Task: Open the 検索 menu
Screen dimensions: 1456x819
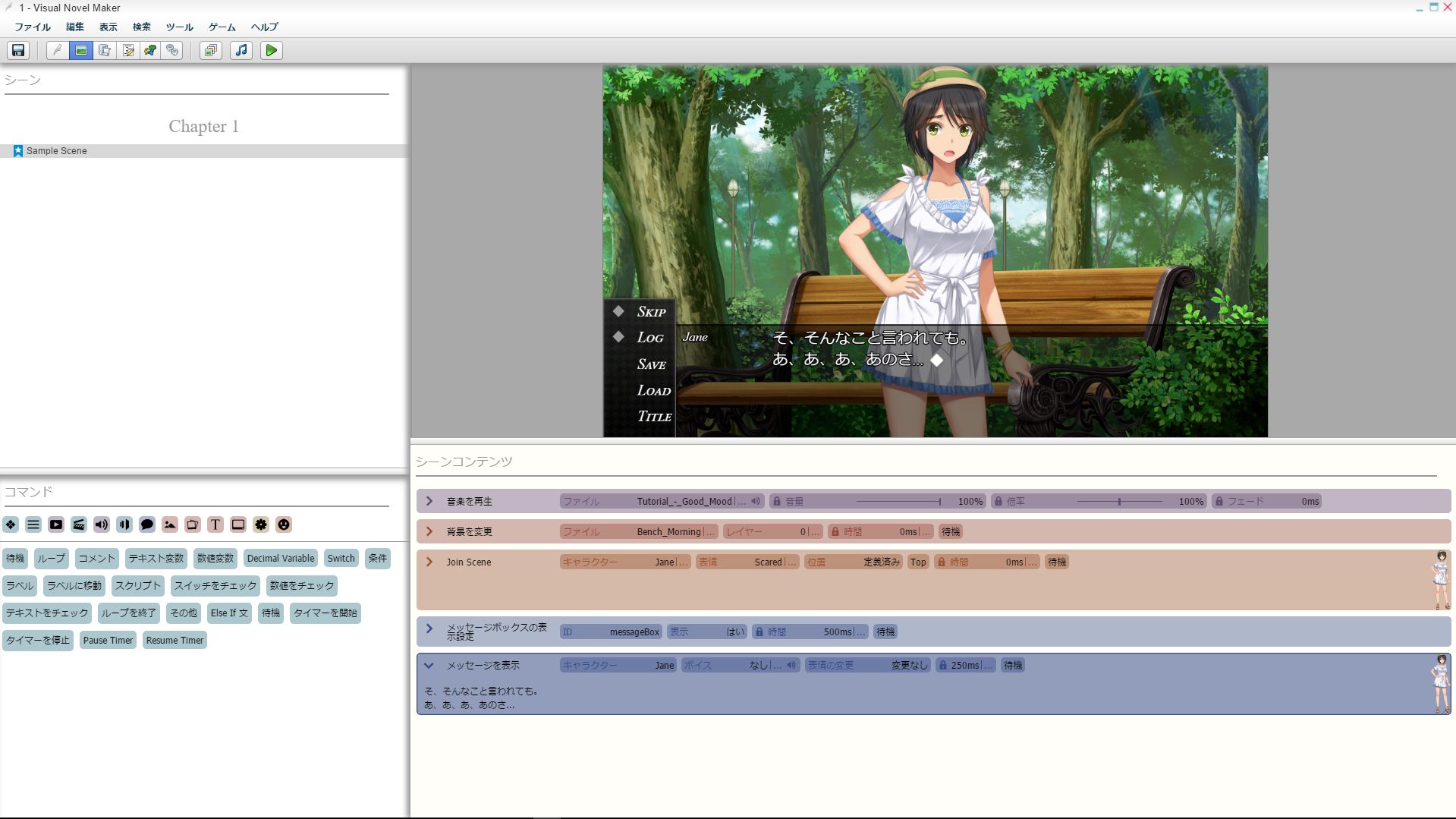Action: pyautogui.click(x=142, y=27)
